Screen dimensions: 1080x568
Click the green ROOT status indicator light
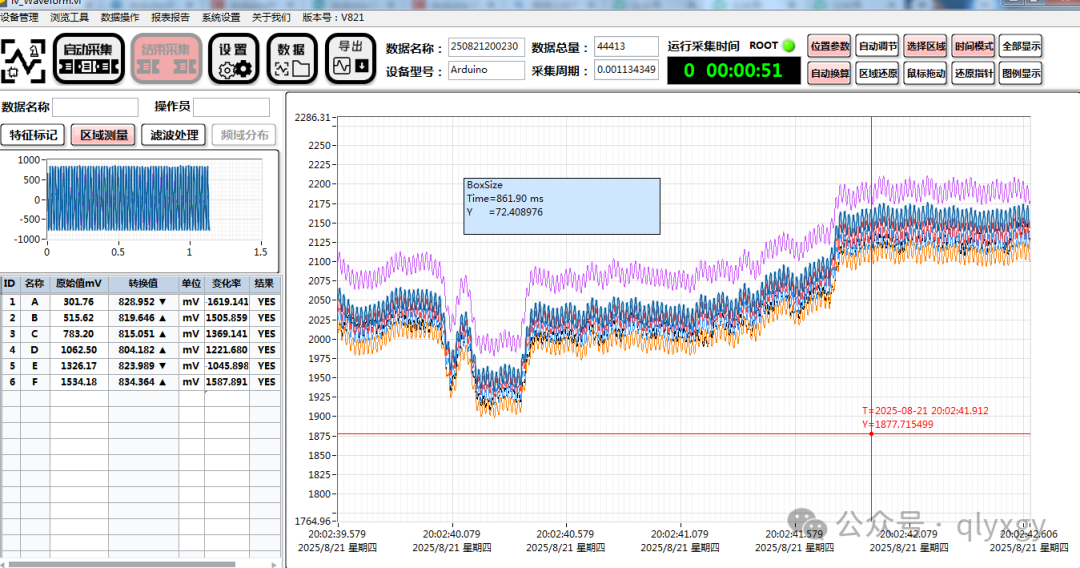[789, 46]
